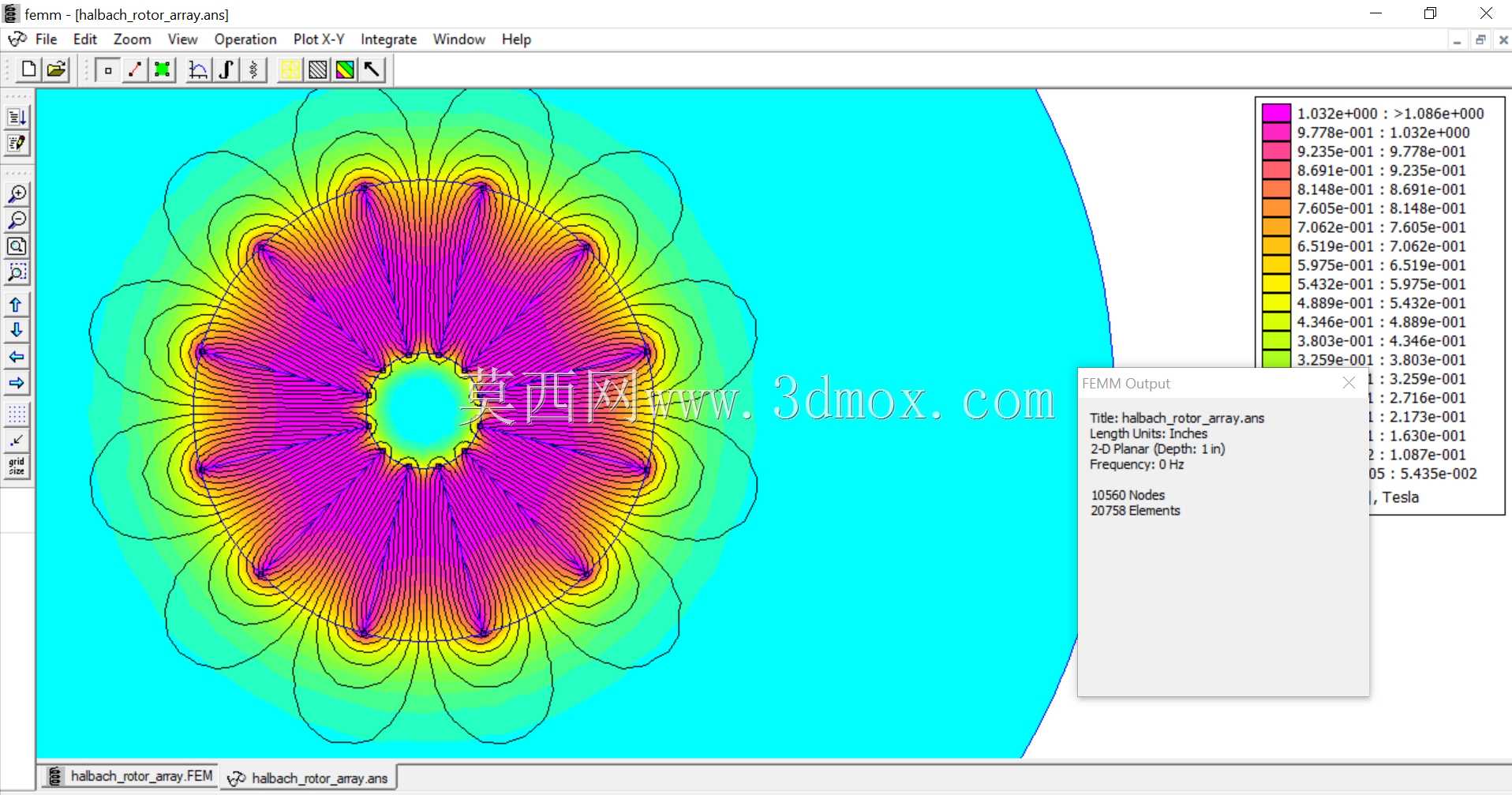Toggle the Show Grid dots icon

[17, 414]
